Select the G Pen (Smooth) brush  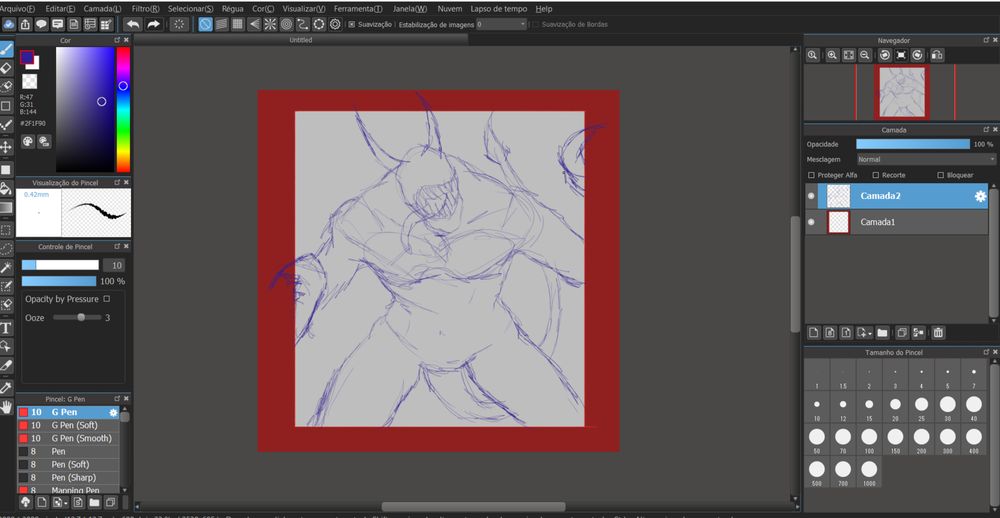click(x=68, y=438)
